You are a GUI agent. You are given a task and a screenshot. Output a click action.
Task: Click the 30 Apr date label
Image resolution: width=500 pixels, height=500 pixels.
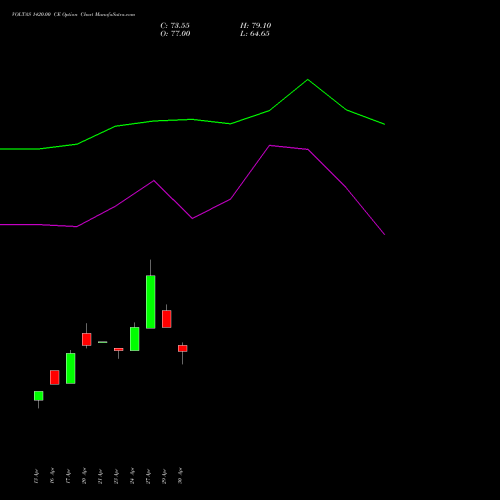[180, 476]
